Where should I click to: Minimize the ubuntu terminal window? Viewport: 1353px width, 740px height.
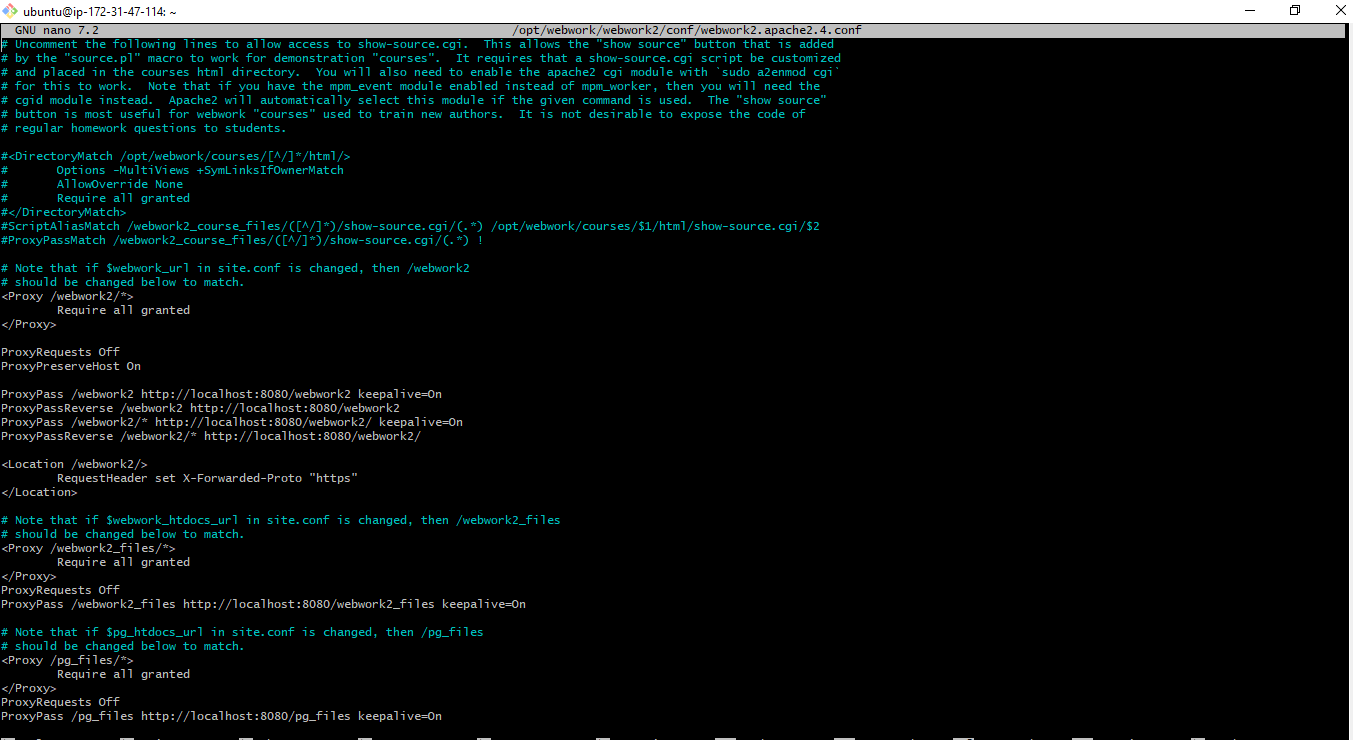tap(1249, 10)
